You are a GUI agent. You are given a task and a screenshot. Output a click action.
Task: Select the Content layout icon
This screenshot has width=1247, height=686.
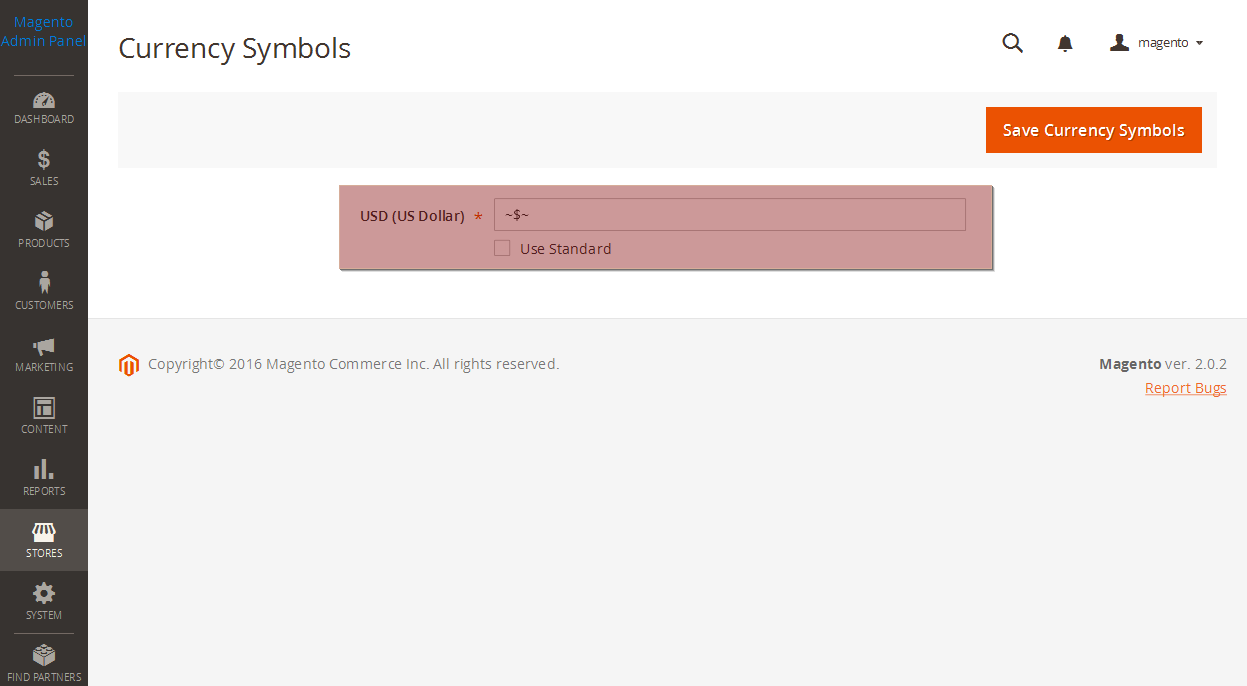[44, 408]
